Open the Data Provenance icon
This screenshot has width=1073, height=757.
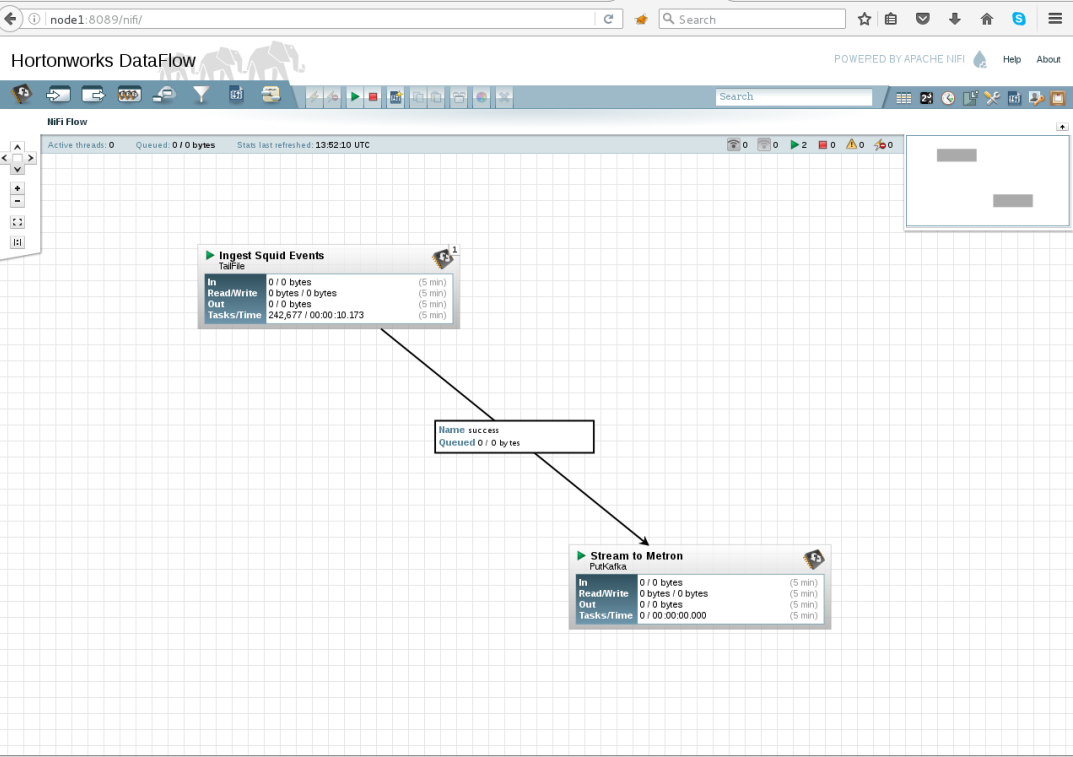pos(970,99)
